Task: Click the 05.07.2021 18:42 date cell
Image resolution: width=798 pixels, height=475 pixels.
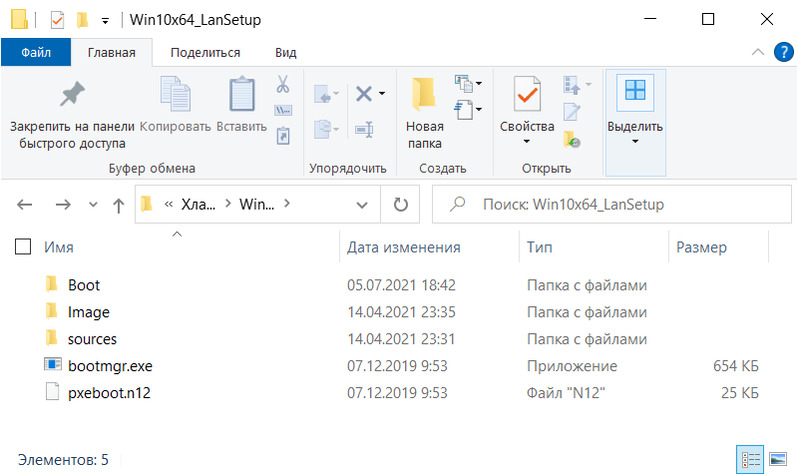Action: 401,285
